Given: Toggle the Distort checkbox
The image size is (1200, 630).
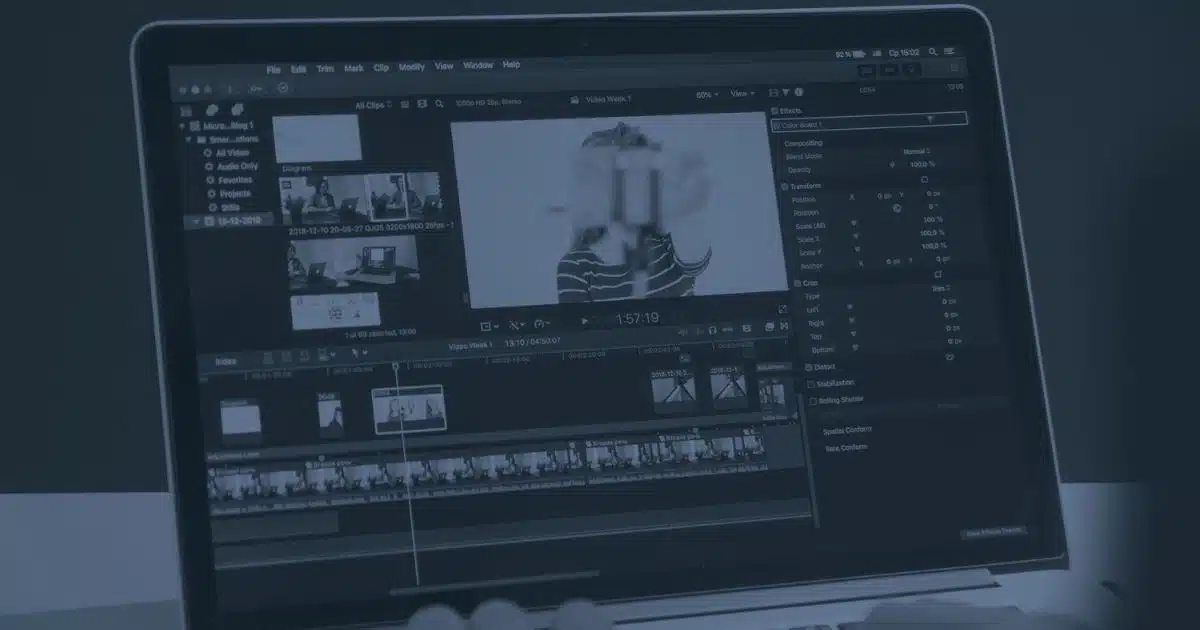Looking at the screenshot, I should click(807, 368).
